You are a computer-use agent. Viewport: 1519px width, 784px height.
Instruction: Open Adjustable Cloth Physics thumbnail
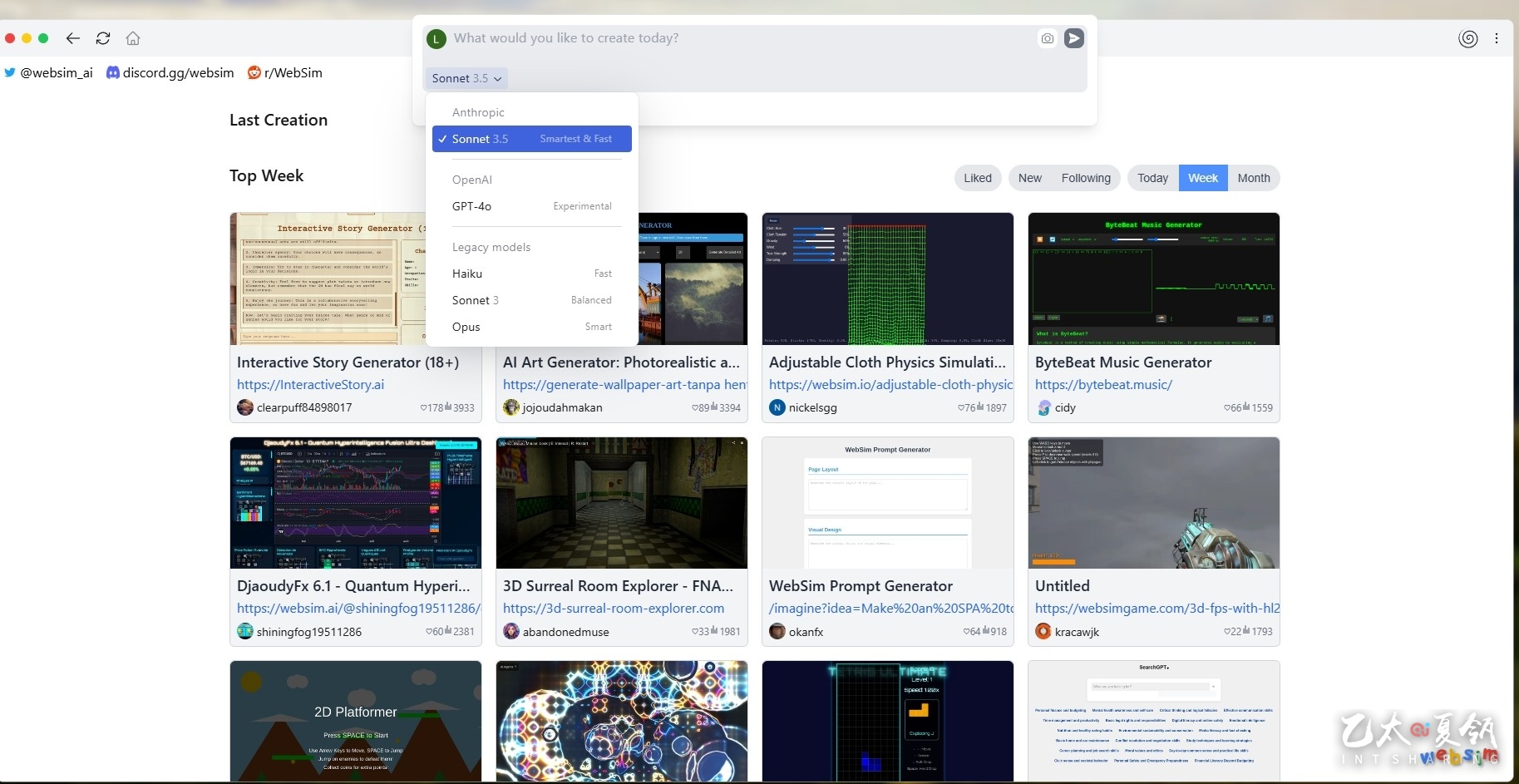coord(888,279)
